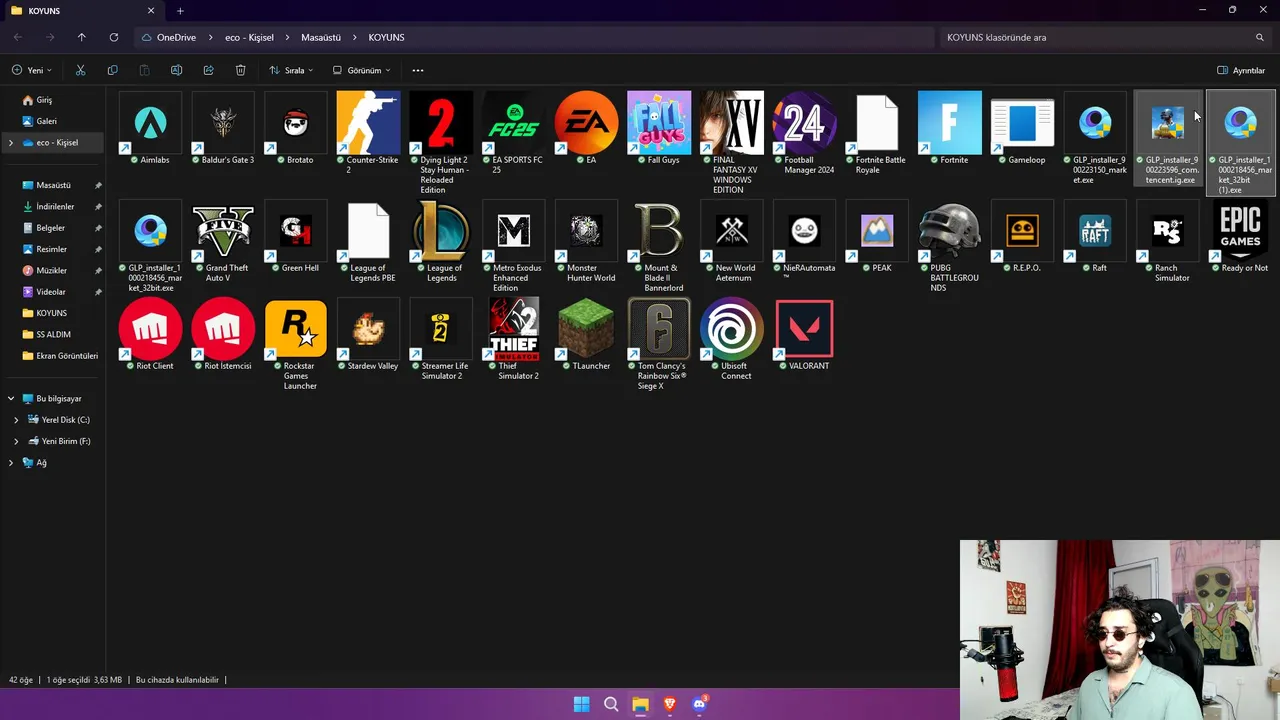The image size is (1280, 720).
Task: Expand Yeni Birim (F:) node
Action: pos(16,441)
